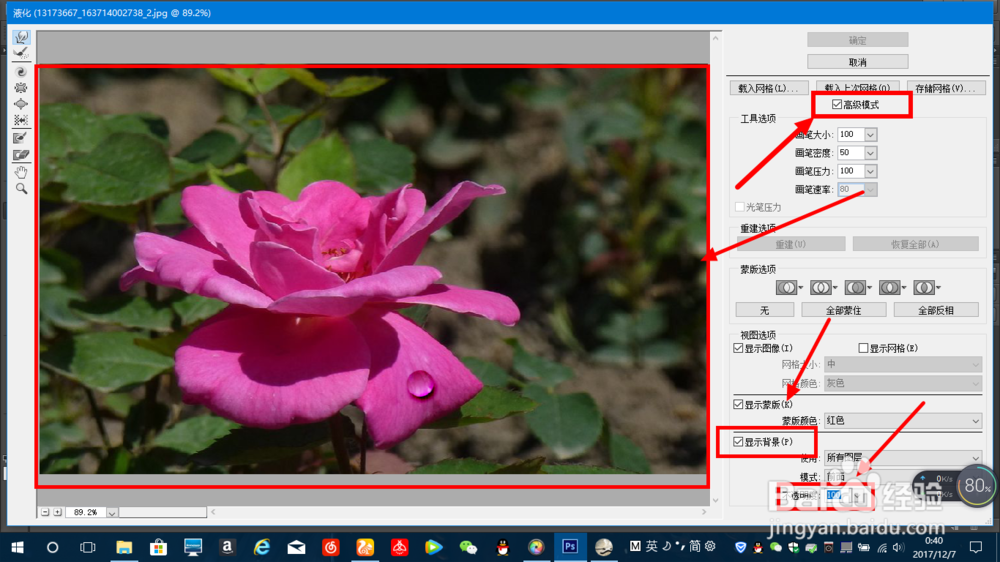Click 全部蒙住 mask all button
The image size is (1000, 562).
(844, 310)
